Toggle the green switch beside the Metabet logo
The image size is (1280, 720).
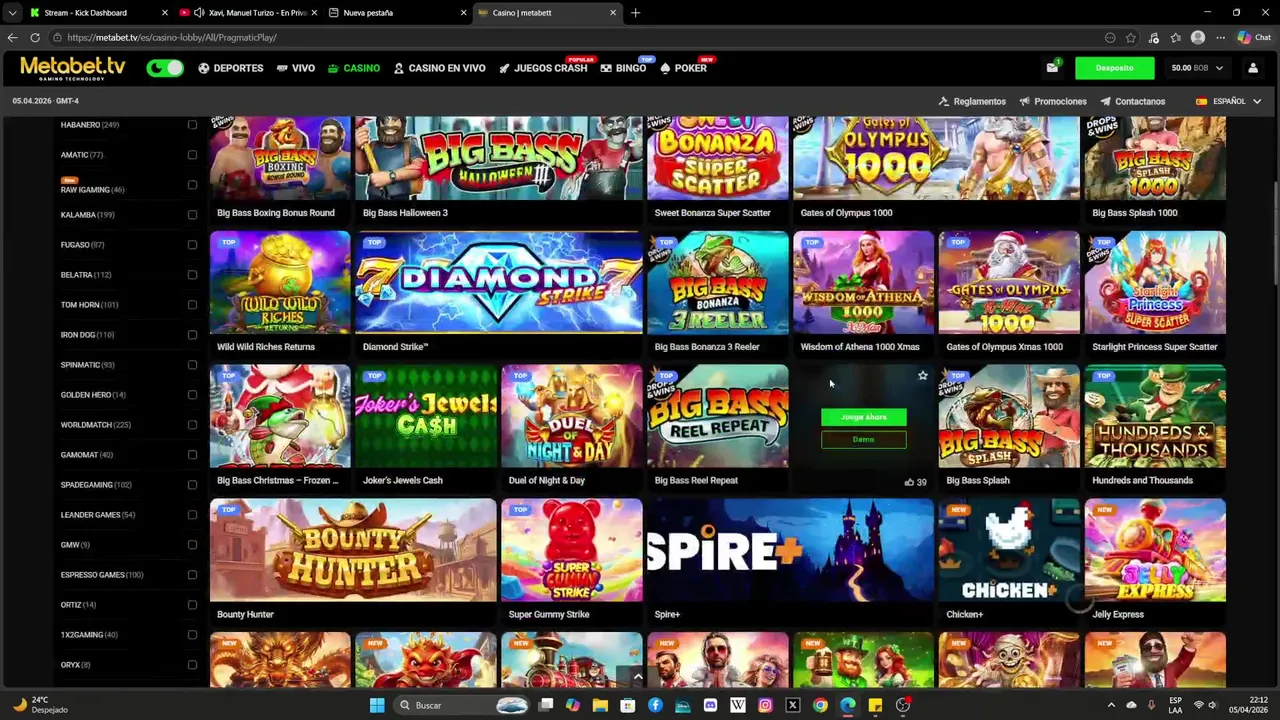(x=165, y=68)
